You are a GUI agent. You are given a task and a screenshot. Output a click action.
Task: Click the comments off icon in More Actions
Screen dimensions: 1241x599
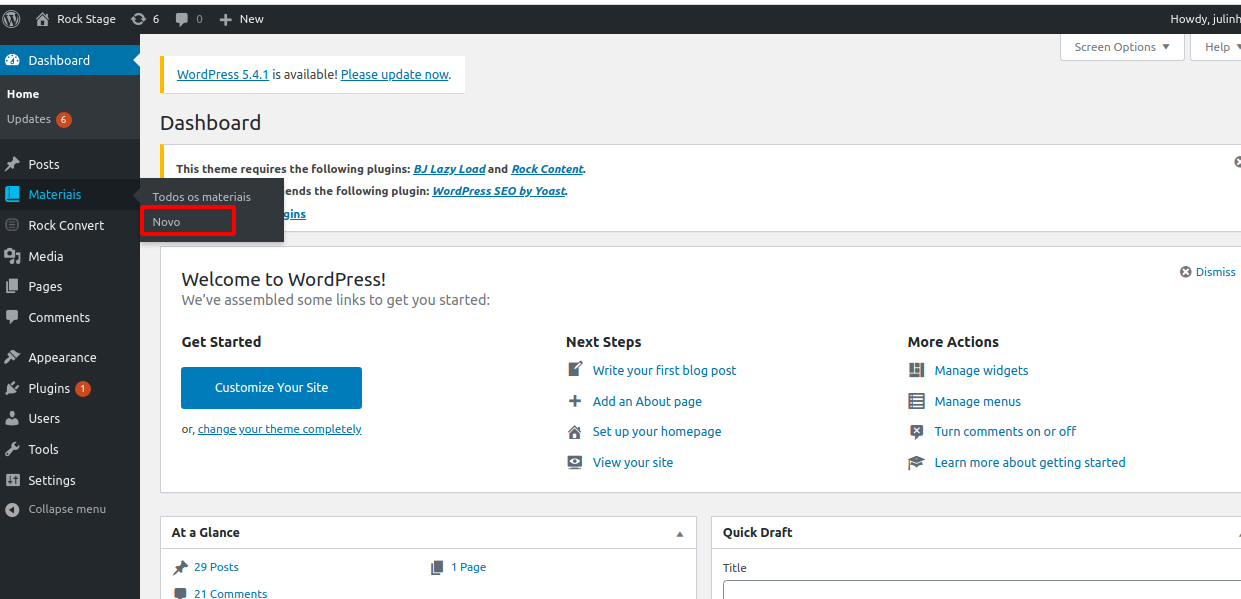917,432
